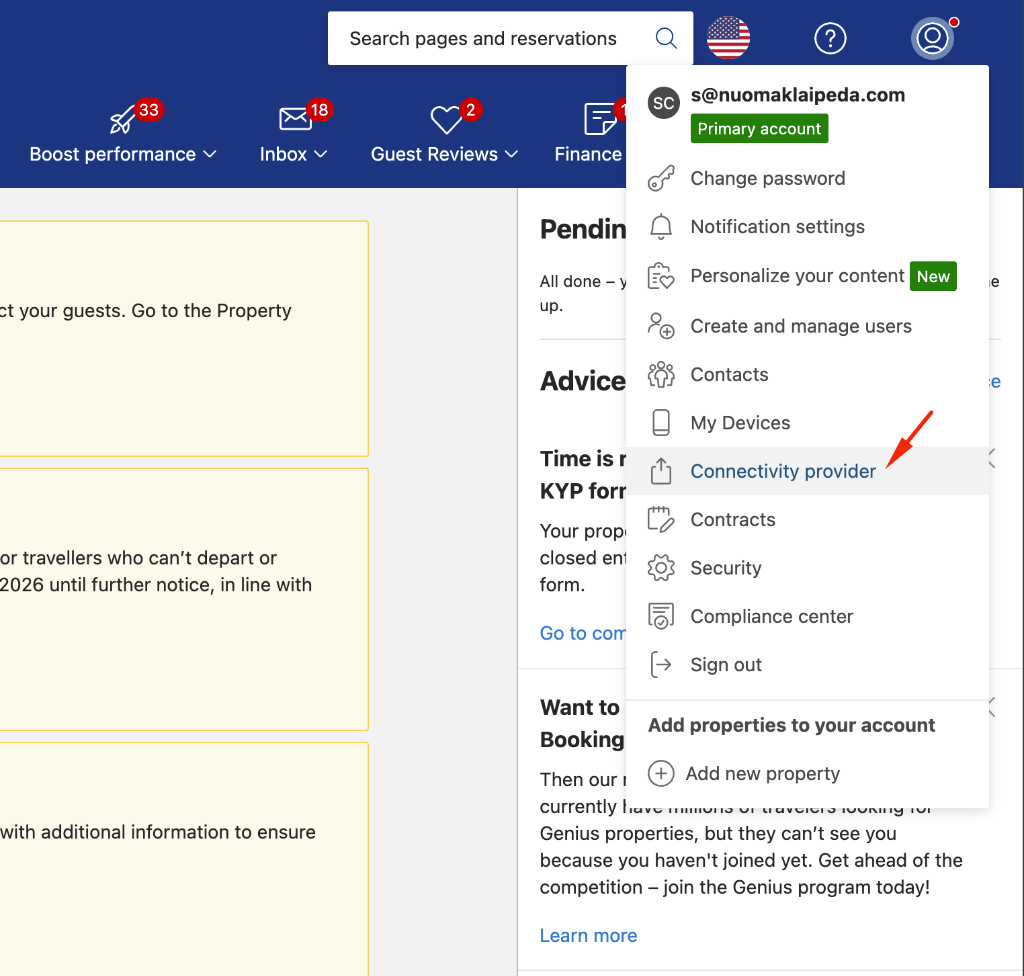Select Connectivity provider menu item
This screenshot has width=1024, height=976.
pyautogui.click(x=783, y=472)
